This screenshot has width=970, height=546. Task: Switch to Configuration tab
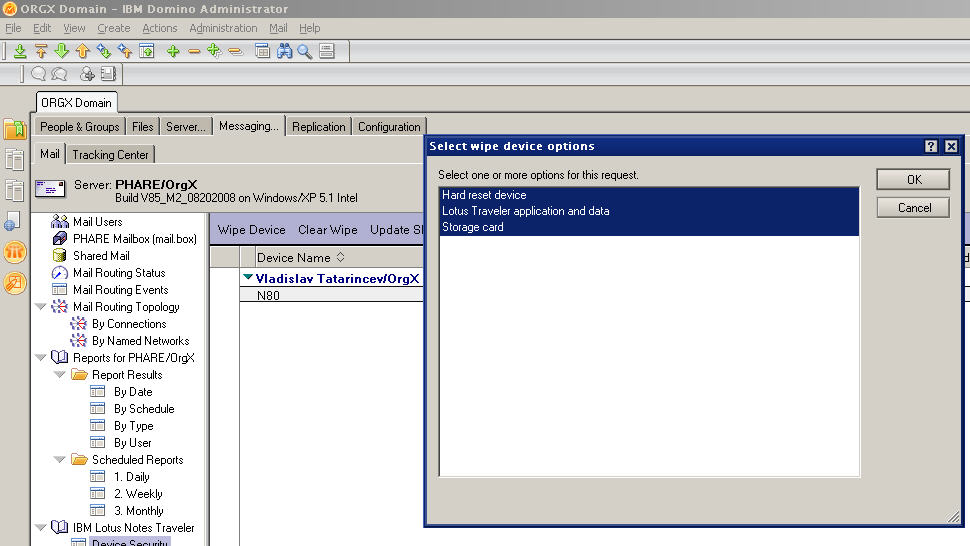[x=389, y=127]
